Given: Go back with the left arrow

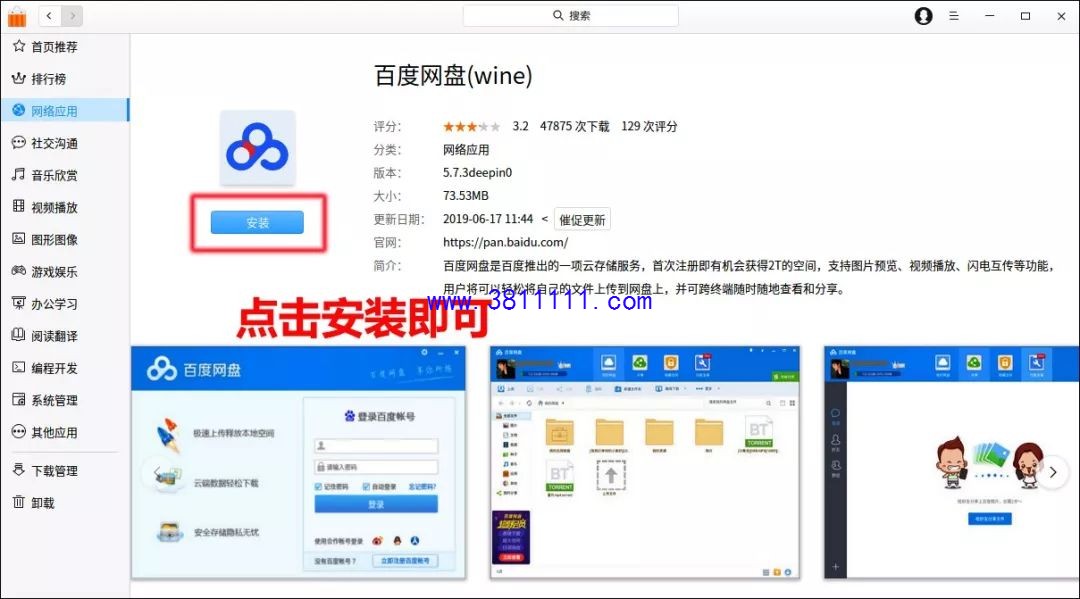Looking at the screenshot, I should pyautogui.click(x=49, y=15).
